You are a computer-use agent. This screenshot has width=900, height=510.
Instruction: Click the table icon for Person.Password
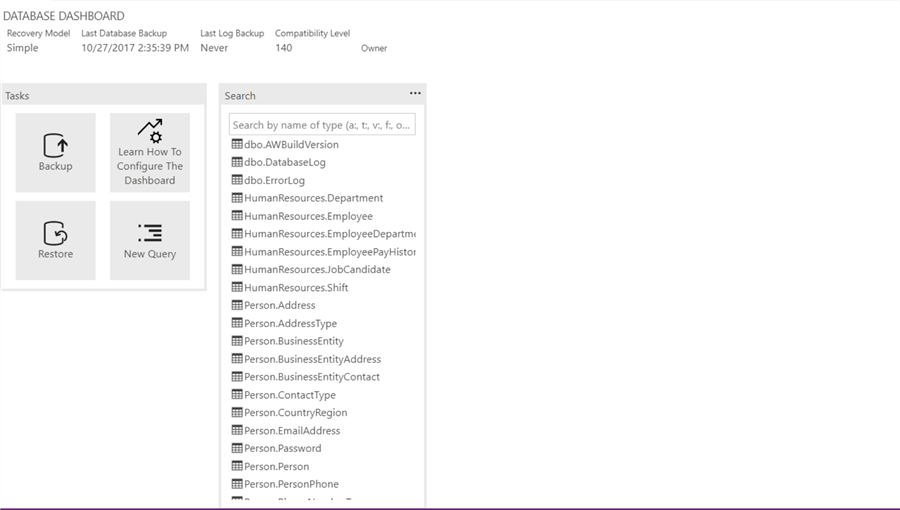(x=237, y=448)
